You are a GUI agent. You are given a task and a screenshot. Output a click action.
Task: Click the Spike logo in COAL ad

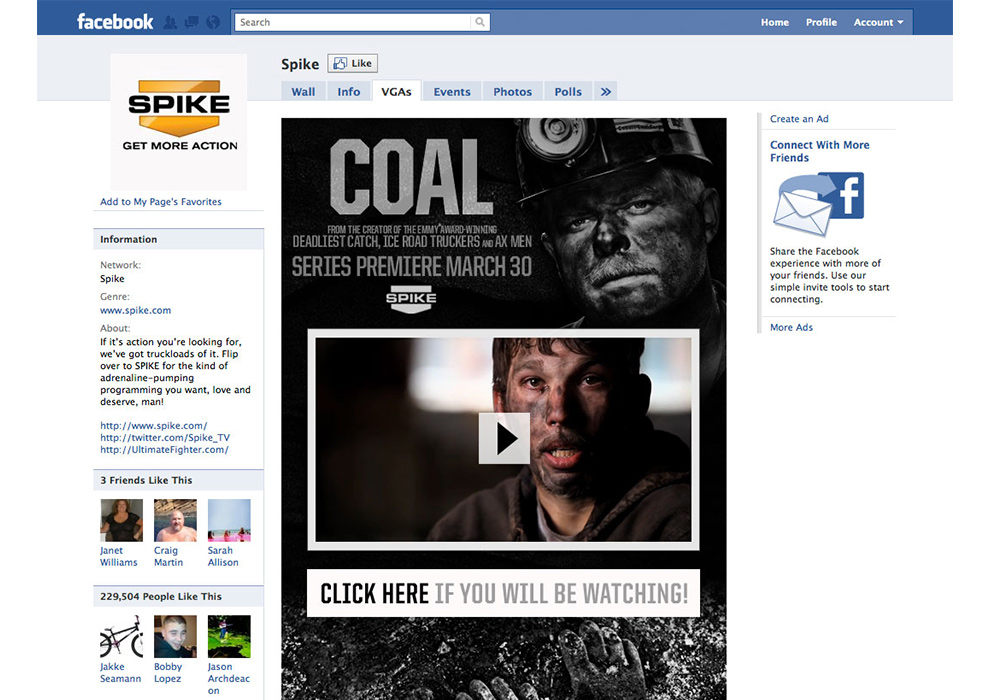pyautogui.click(x=411, y=300)
